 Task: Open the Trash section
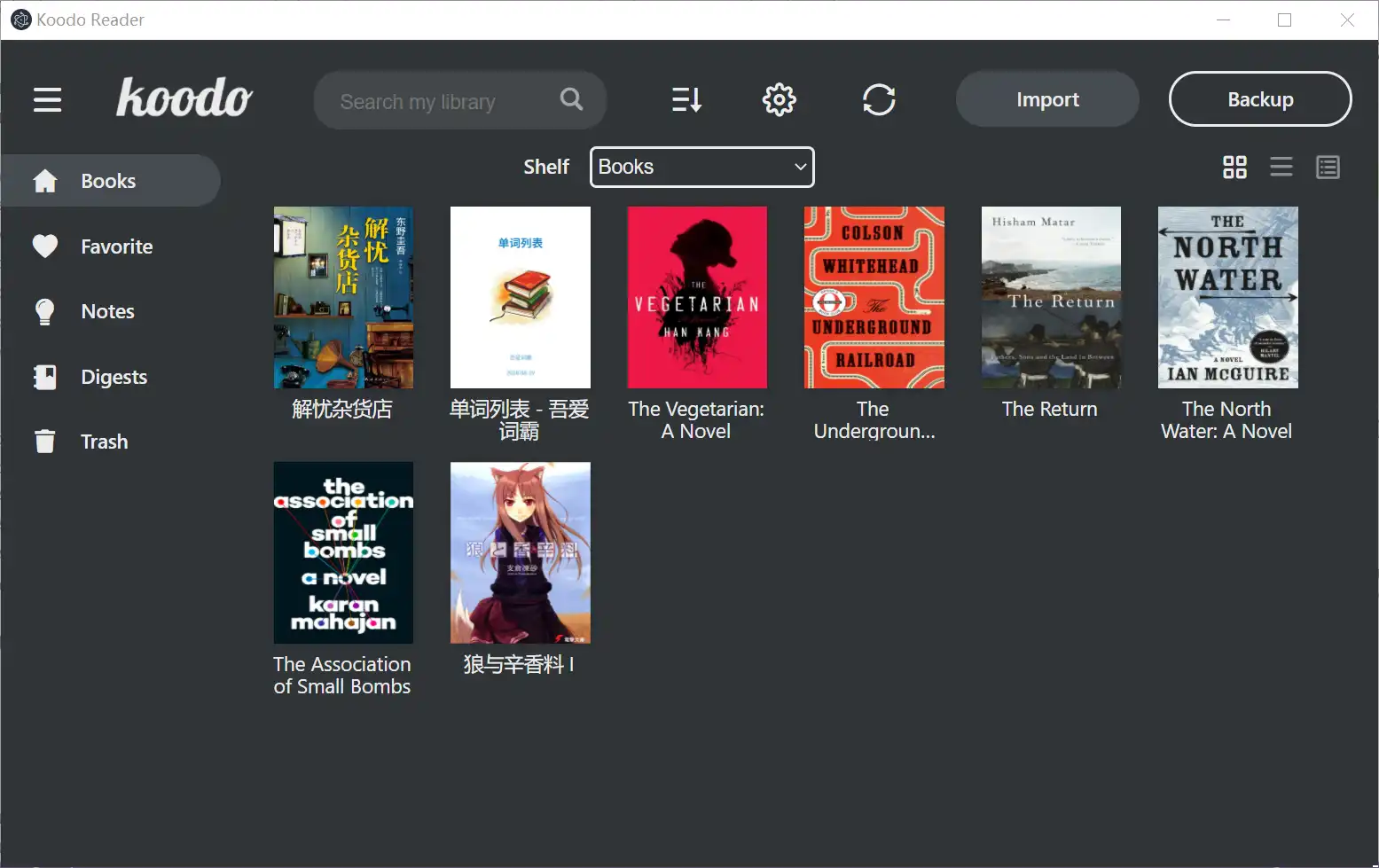[x=104, y=441]
